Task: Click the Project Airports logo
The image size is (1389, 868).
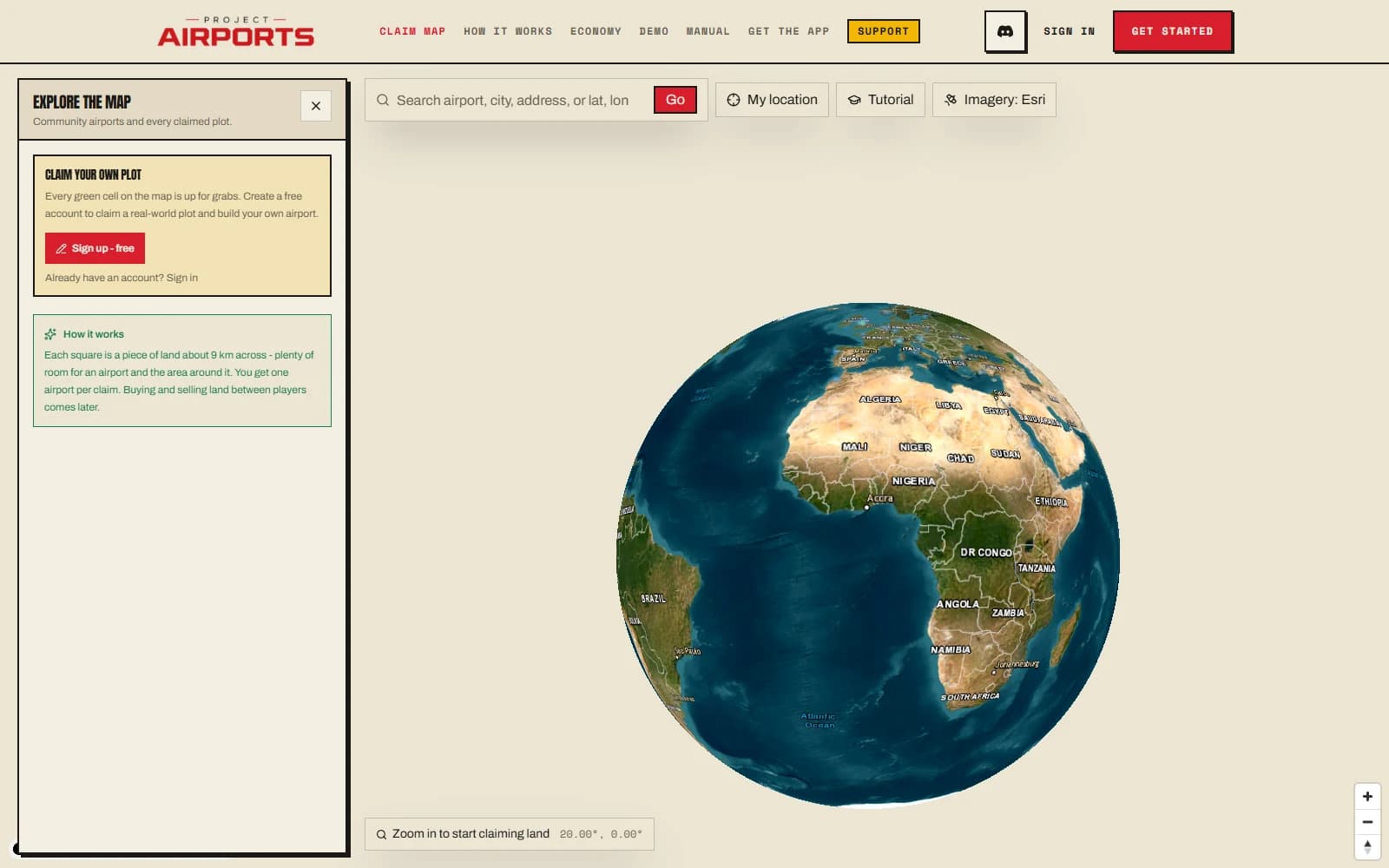Action: [x=235, y=31]
